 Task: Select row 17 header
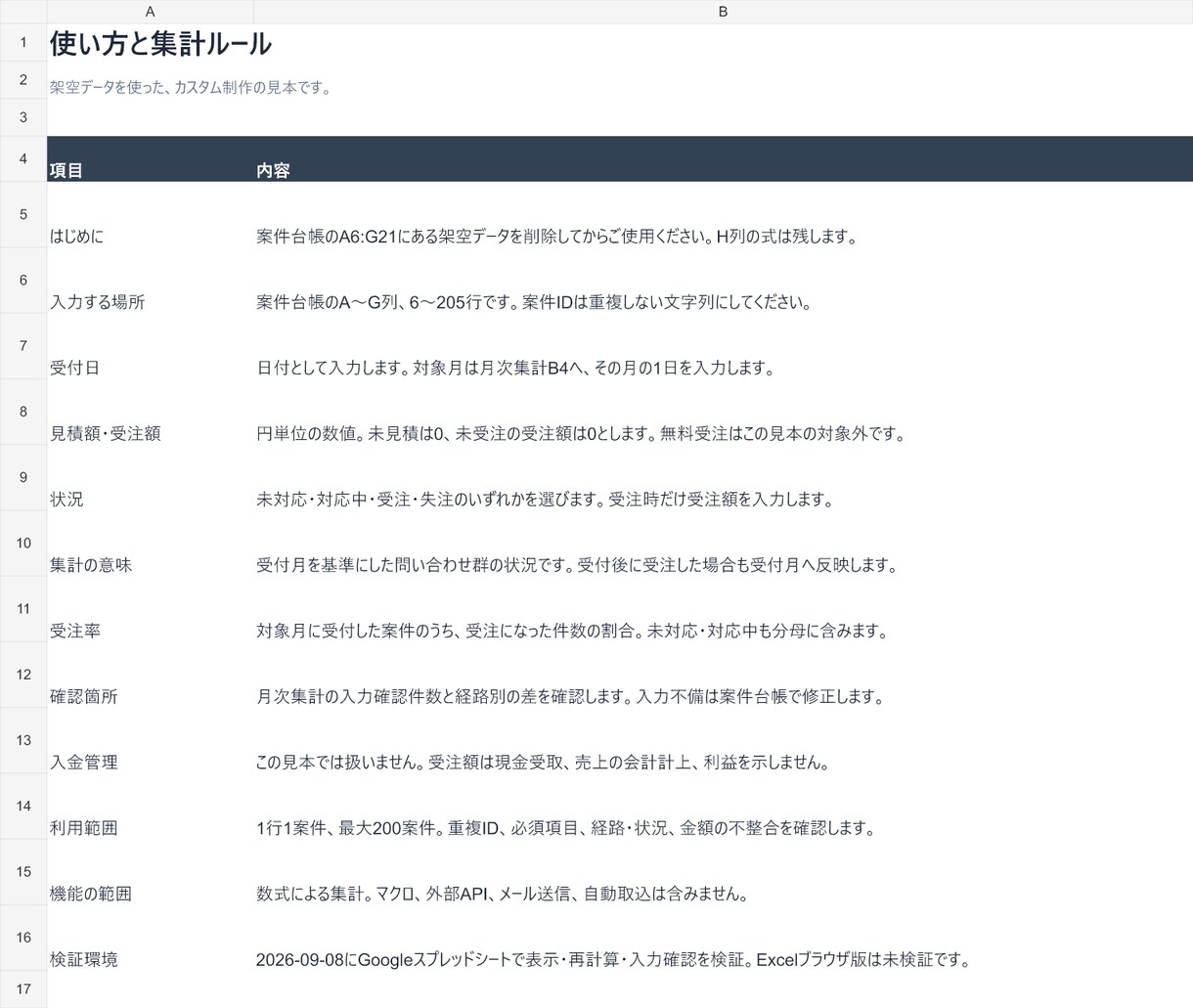click(23, 988)
